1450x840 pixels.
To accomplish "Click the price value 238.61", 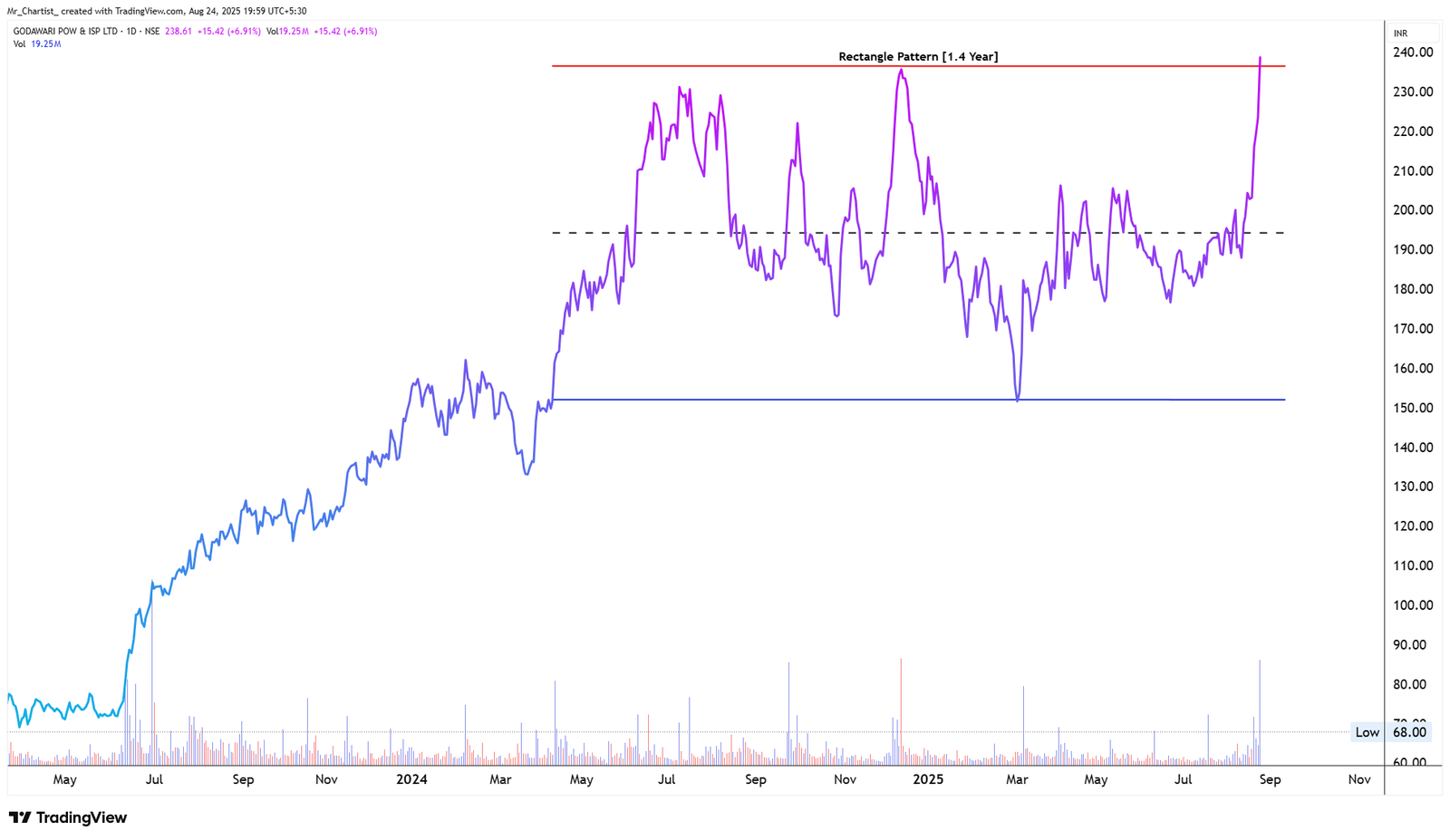I will (x=178, y=30).
